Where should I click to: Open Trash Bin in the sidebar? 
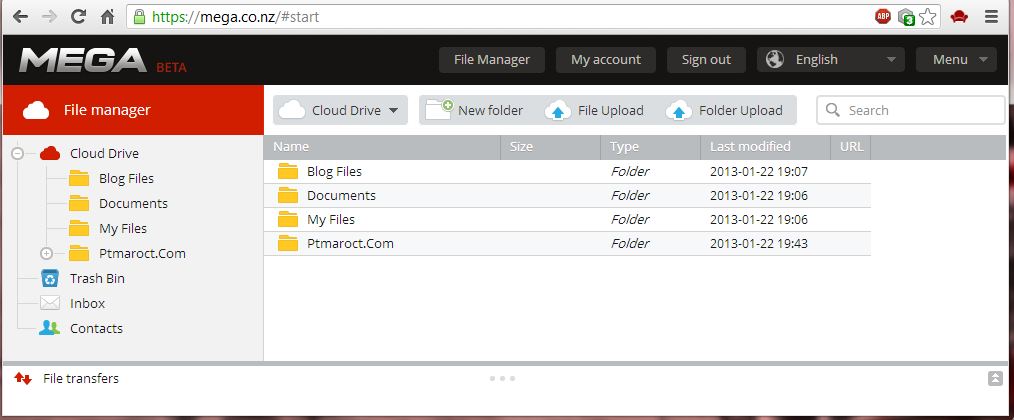[x=97, y=278]
